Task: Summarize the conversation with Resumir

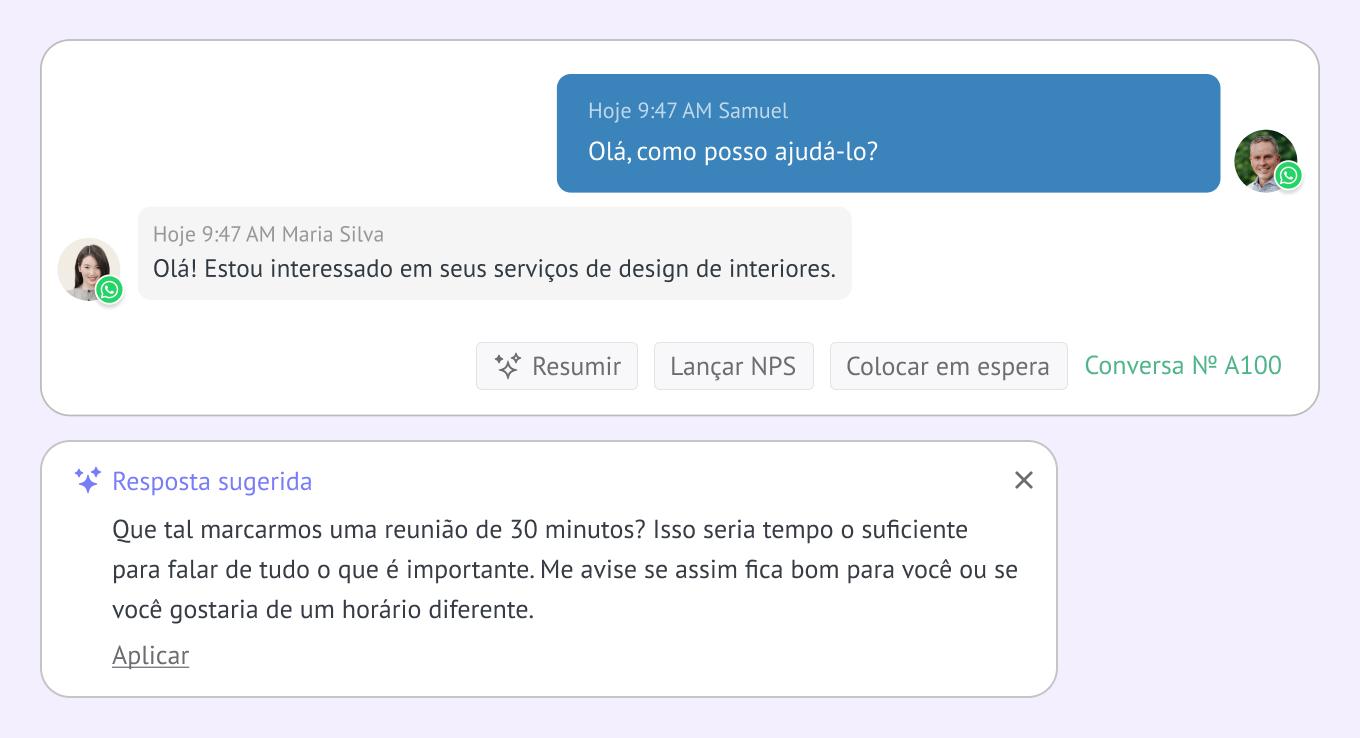Action: [557, 366]
